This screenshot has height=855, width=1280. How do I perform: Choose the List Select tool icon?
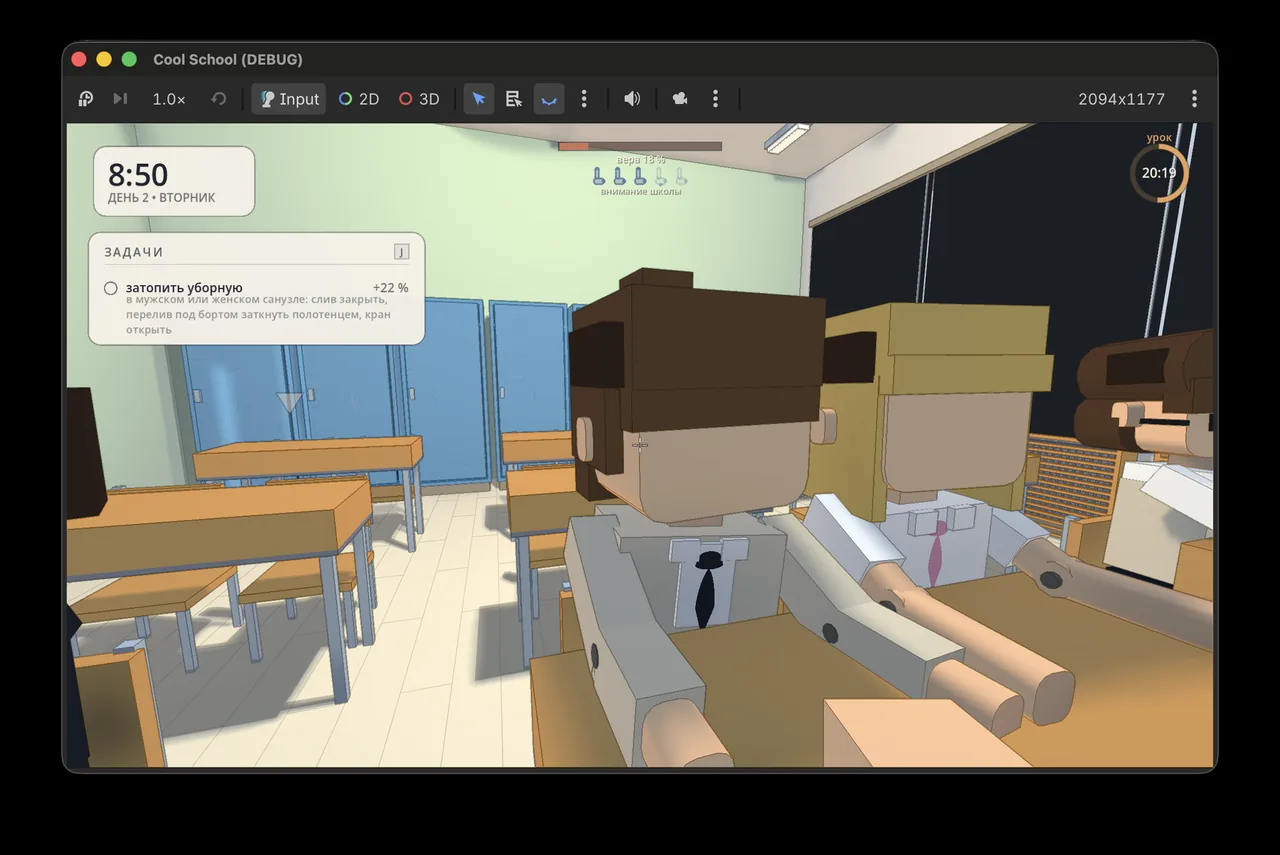514,99
